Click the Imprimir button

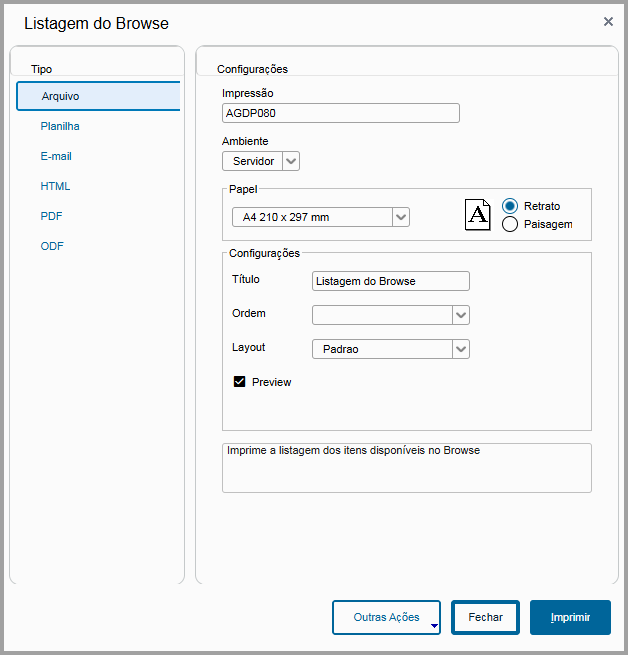click(570, 618)
